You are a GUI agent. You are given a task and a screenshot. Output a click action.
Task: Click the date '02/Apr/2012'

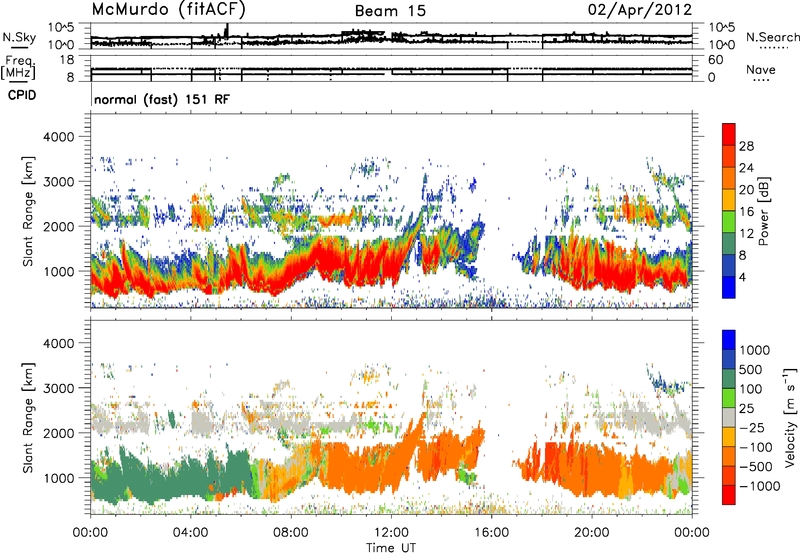click(640, 10)
